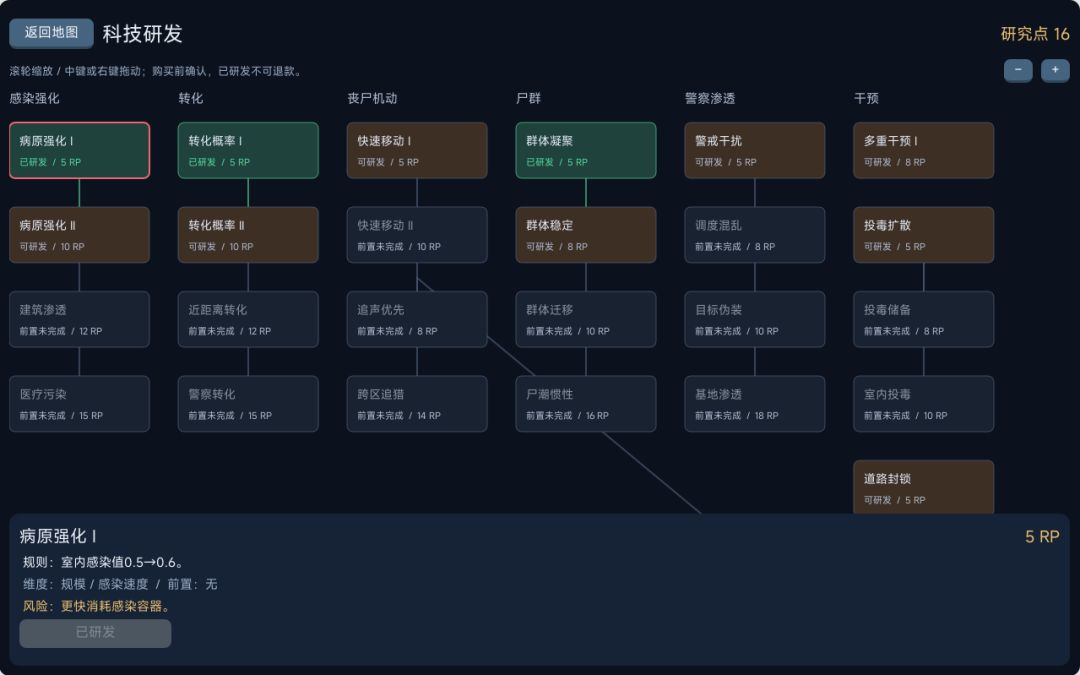Screen dimensions: 1080x675
Task: Click the 尸群 column header
Action: click(528, 98)
